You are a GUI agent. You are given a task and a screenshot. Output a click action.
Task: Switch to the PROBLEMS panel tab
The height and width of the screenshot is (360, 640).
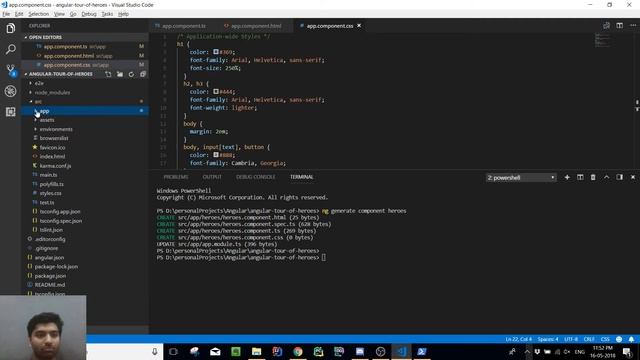coord(176,177)
